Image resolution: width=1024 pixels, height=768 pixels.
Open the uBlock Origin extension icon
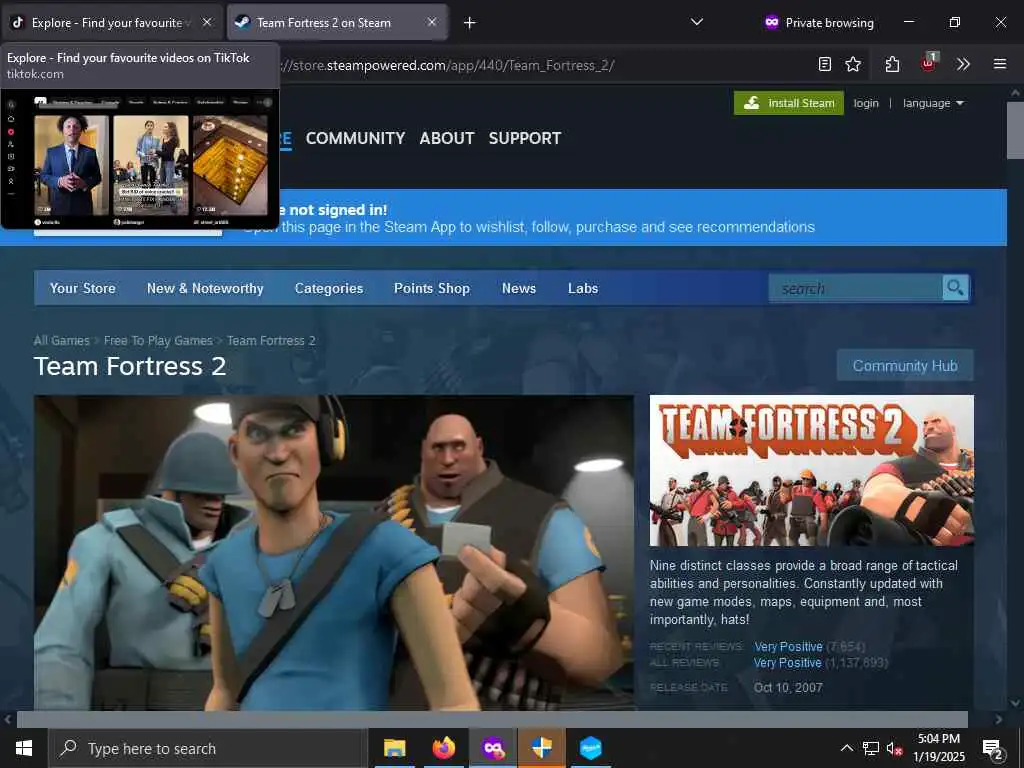click(929, 63)
